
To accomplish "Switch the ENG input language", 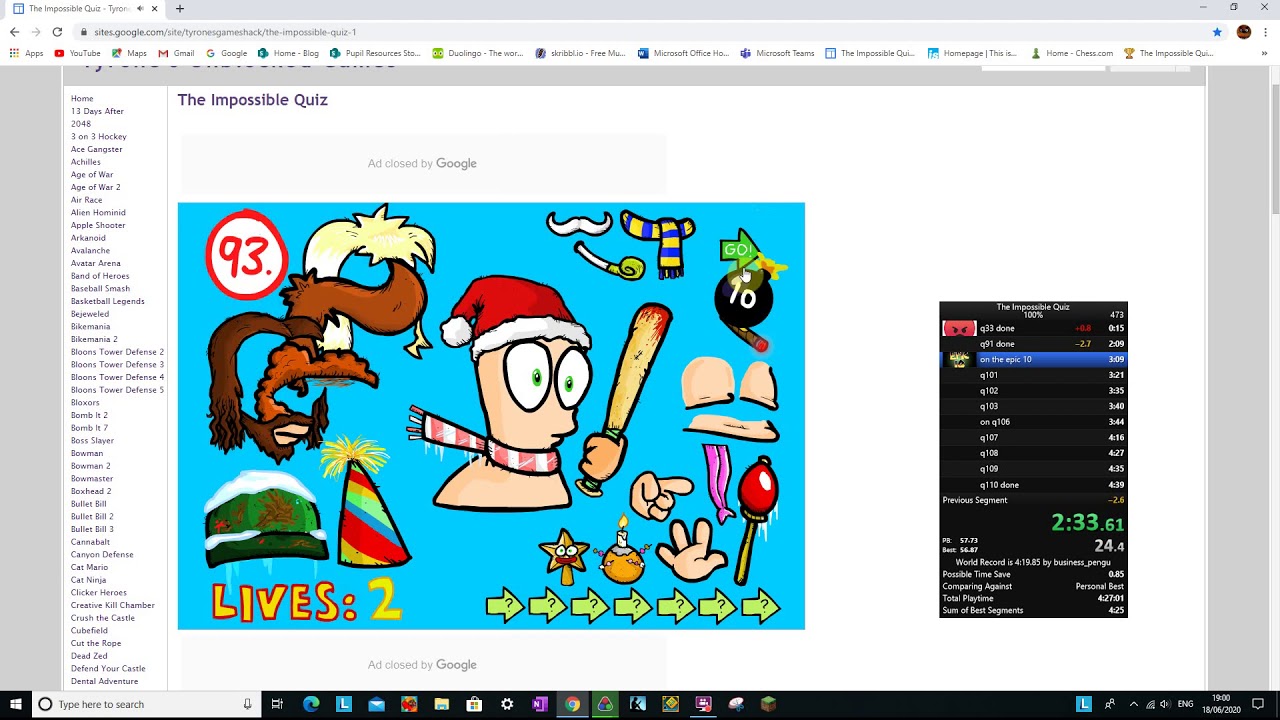I will [x=1185, y=704].
